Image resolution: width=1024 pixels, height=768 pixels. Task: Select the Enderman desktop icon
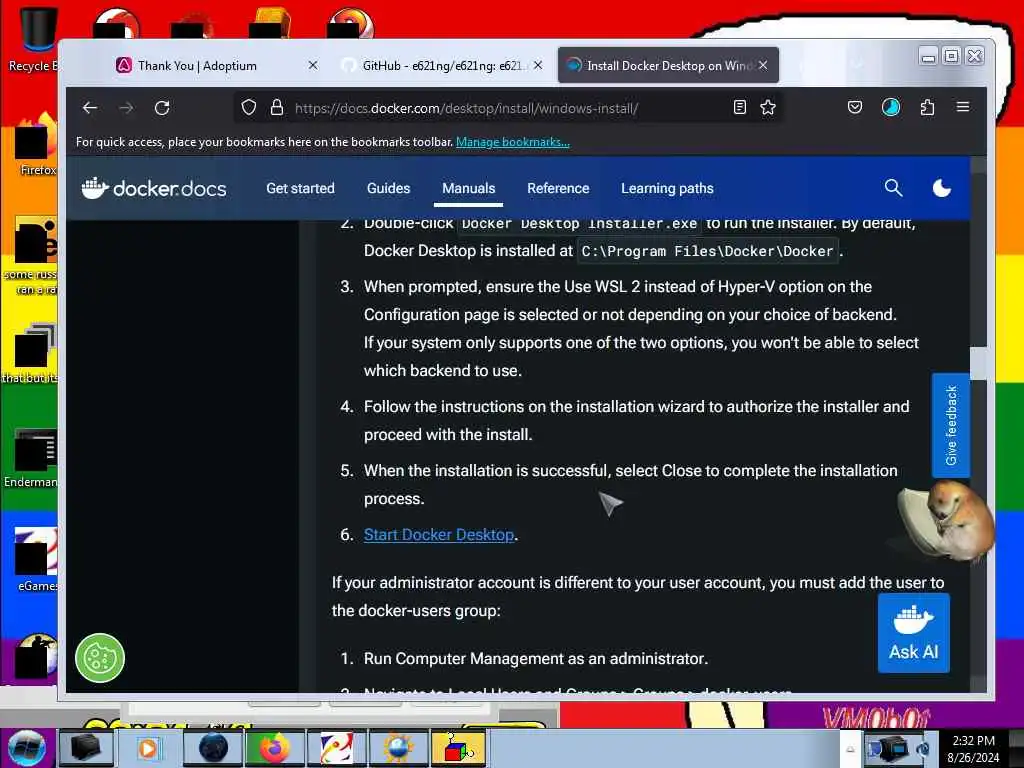point(33,457)
